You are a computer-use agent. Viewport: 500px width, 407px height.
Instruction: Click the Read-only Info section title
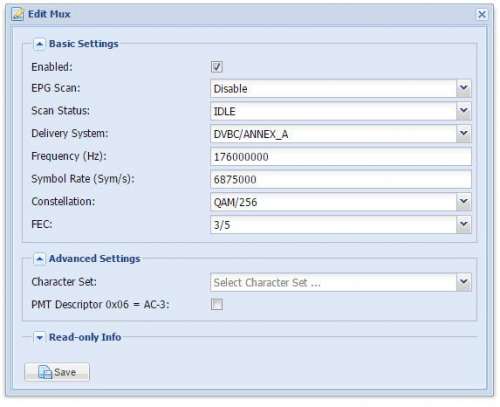point(85,337)
